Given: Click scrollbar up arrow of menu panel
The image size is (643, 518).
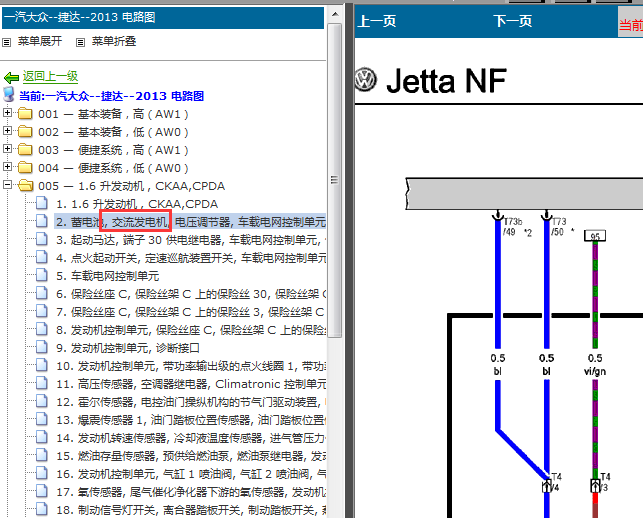Looking at the screenshot, I should point(335,14).
